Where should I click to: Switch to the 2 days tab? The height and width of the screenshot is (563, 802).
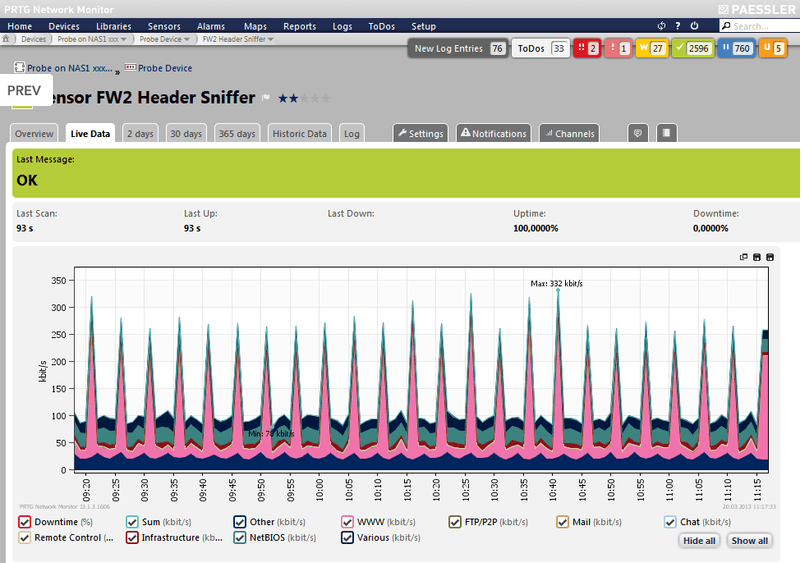(x=140, y=133)
